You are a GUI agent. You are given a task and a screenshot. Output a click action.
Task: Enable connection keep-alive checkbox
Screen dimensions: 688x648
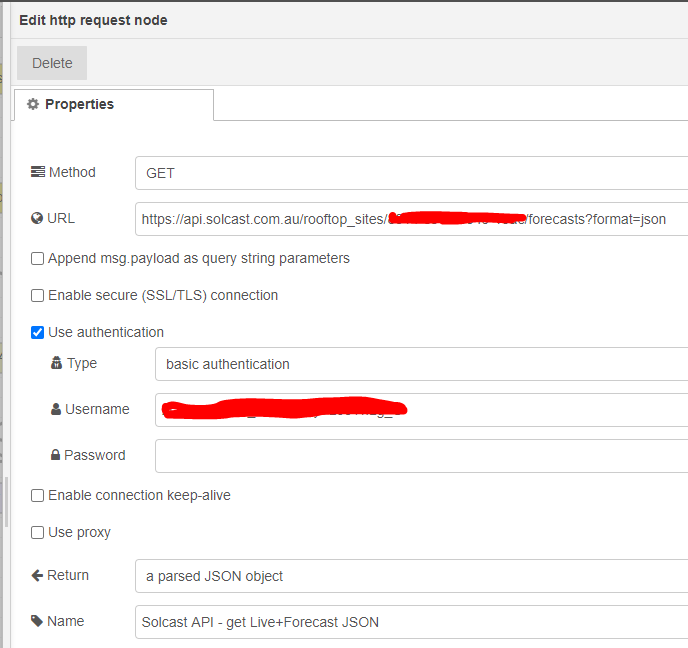38,495
